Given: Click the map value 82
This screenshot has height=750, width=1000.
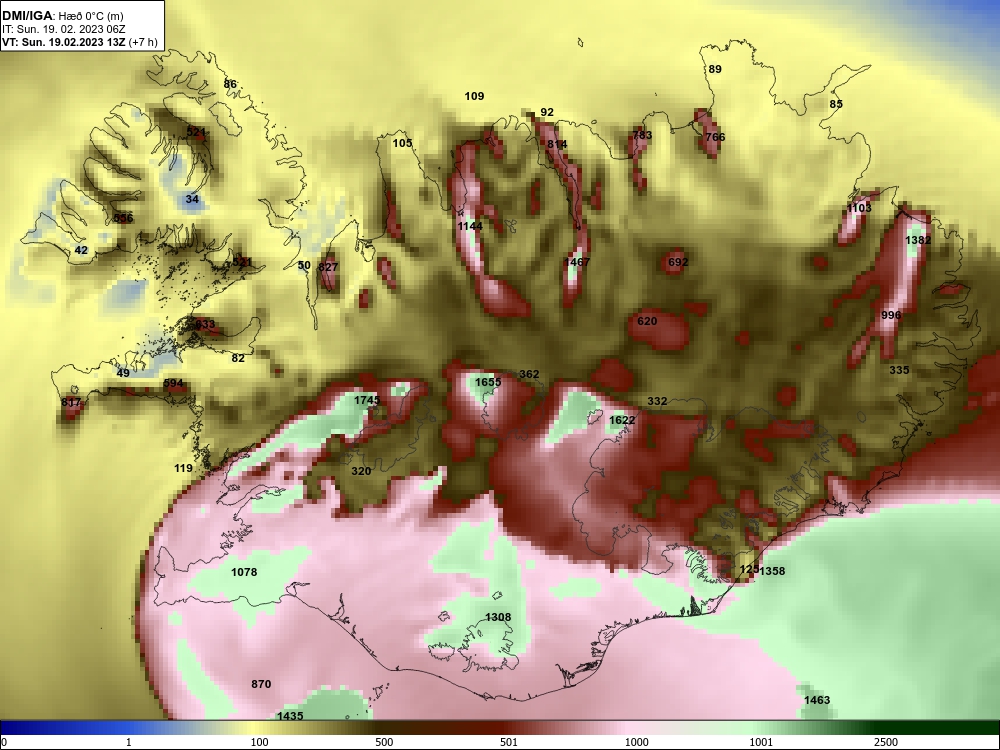Looking at the screenshot, I should [x=238, y=358].
